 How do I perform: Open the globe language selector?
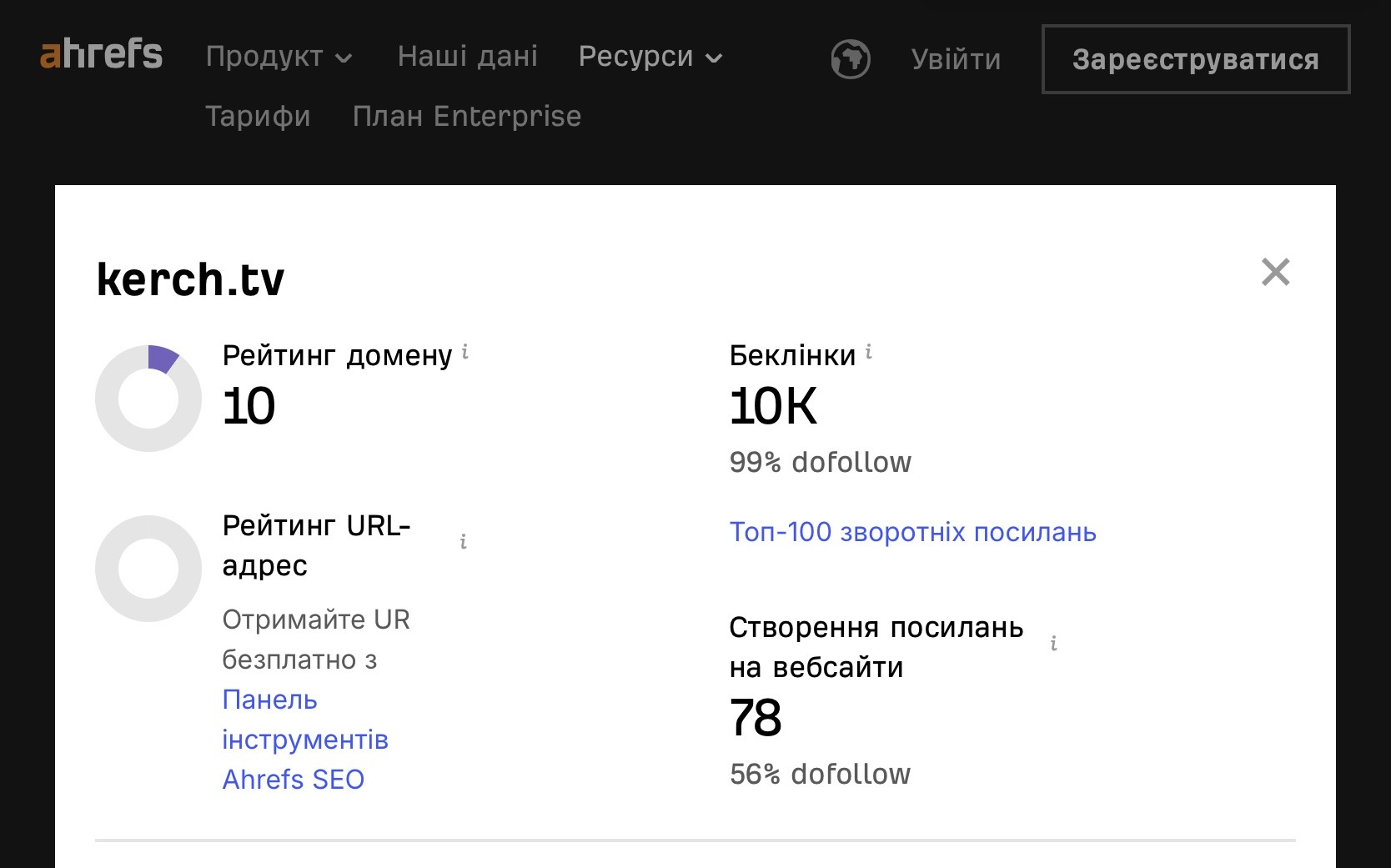click(850, 59)
